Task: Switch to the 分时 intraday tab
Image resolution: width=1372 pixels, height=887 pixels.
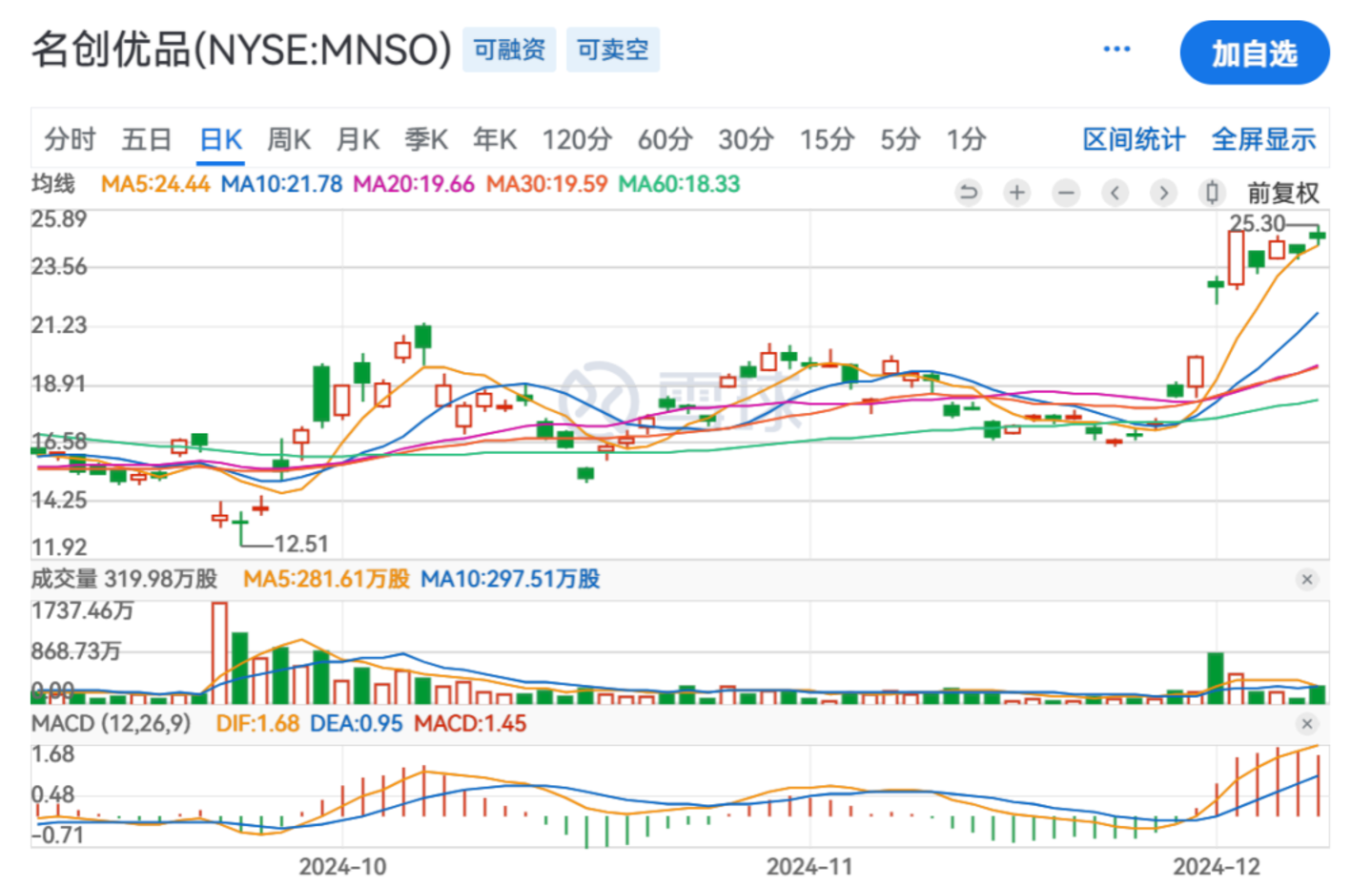Action: click(70, 140)
